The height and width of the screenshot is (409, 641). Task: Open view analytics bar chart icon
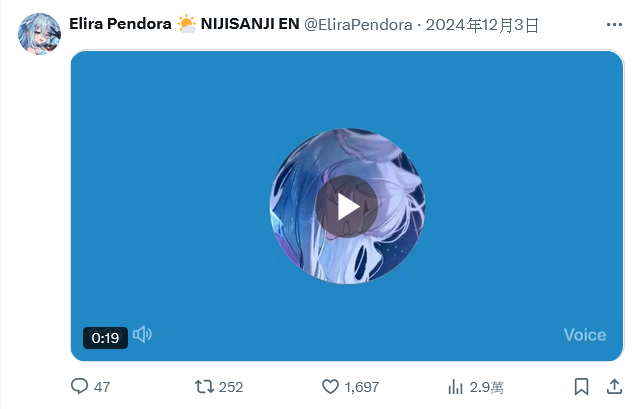click(455, 387)
